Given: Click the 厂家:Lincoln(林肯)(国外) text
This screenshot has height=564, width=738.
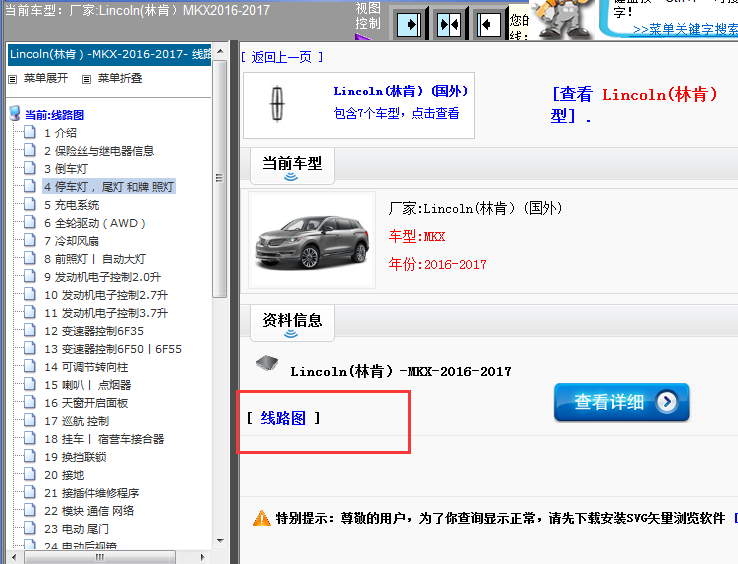Looking at the screenshot, I should click(475, 208).
